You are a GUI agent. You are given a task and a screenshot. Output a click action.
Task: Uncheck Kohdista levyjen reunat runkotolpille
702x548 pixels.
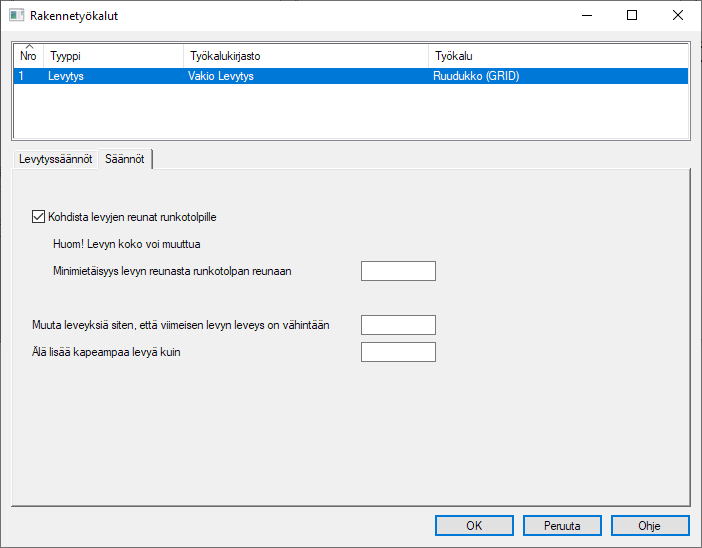pyautogui.click(x=39, y=215)
